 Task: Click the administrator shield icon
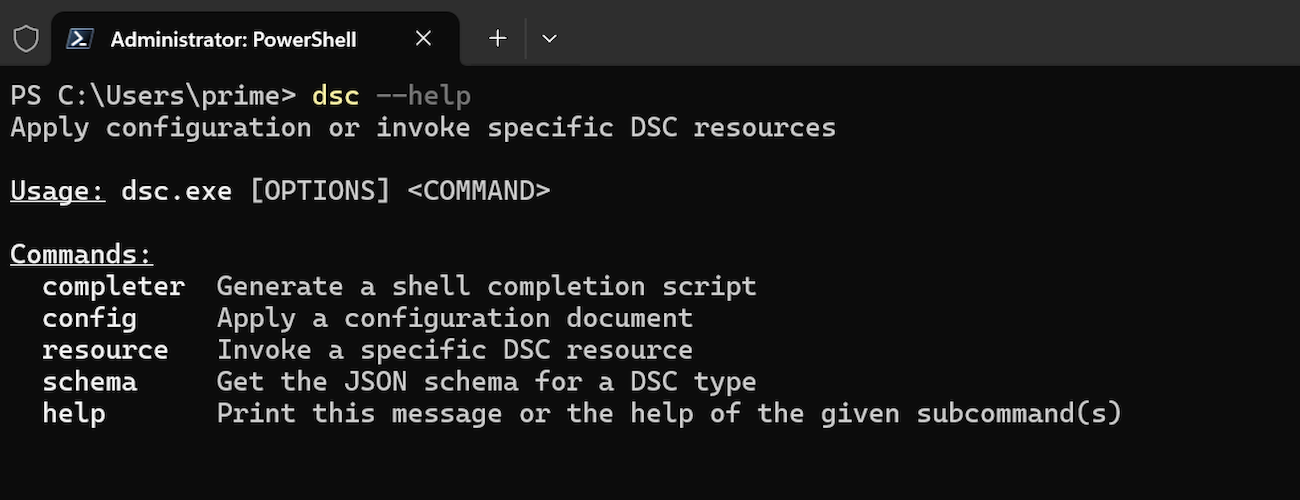coord(26,39)
